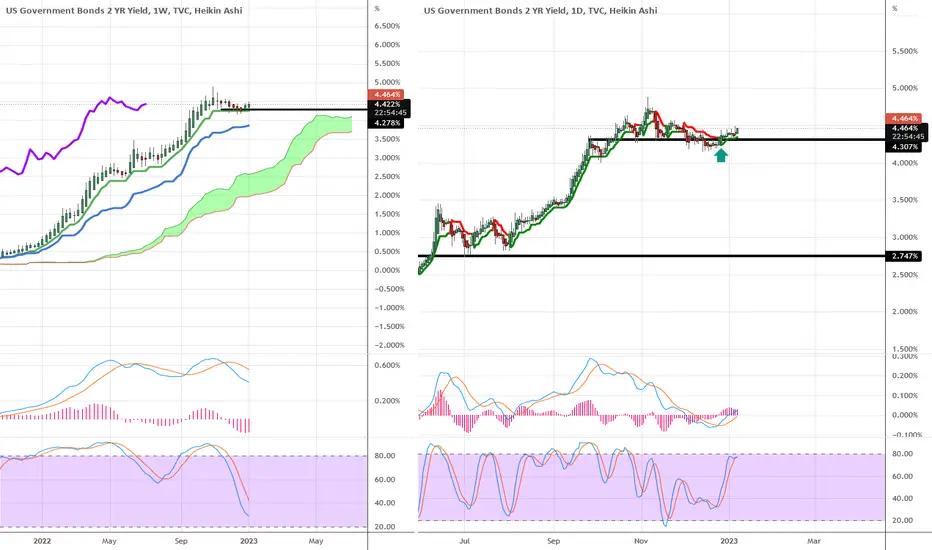Click the 60.00 level on weekly stochastic scale
The width and height of the screenshot is (932, 550).
(385, 480)
